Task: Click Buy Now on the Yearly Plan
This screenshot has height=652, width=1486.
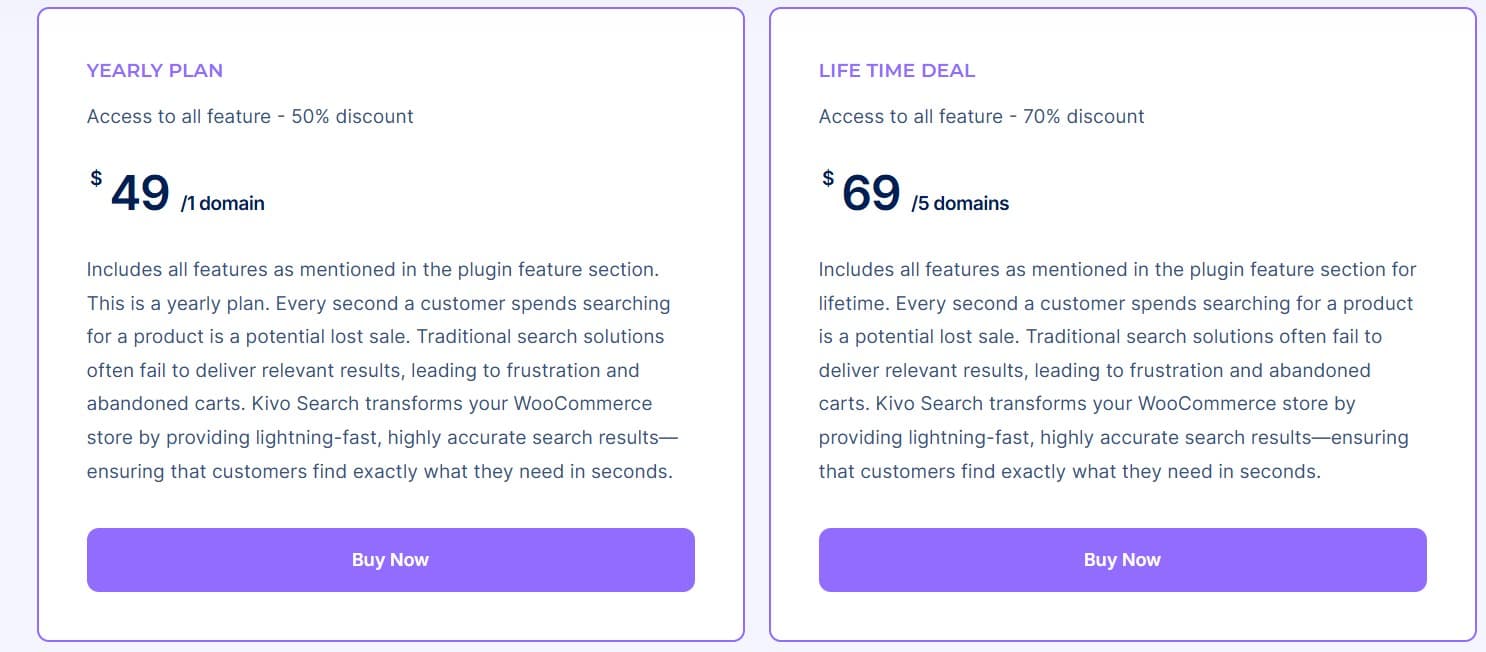Action: tap(390, 560)
